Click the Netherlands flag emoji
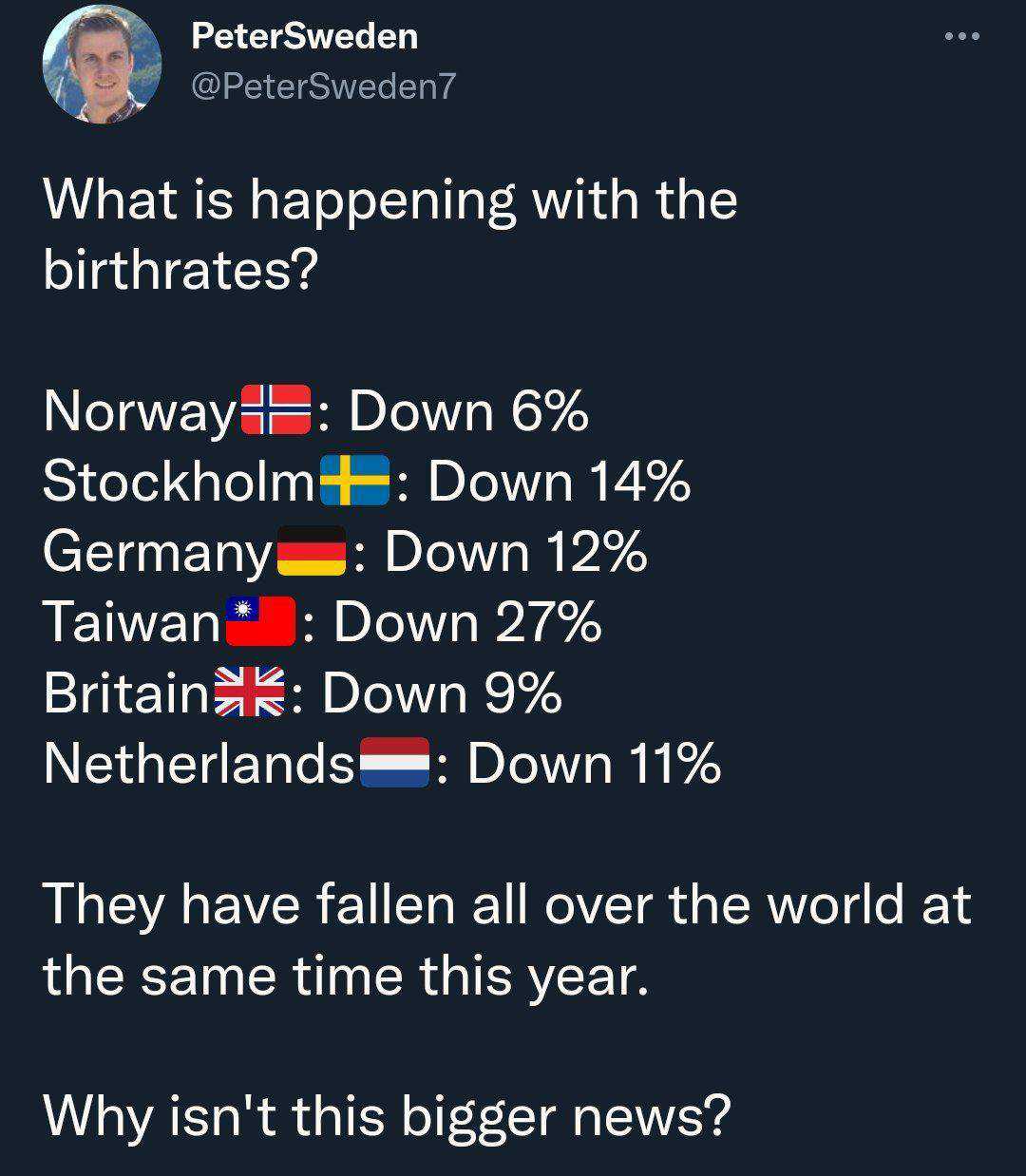 click(x=396, y=762)
